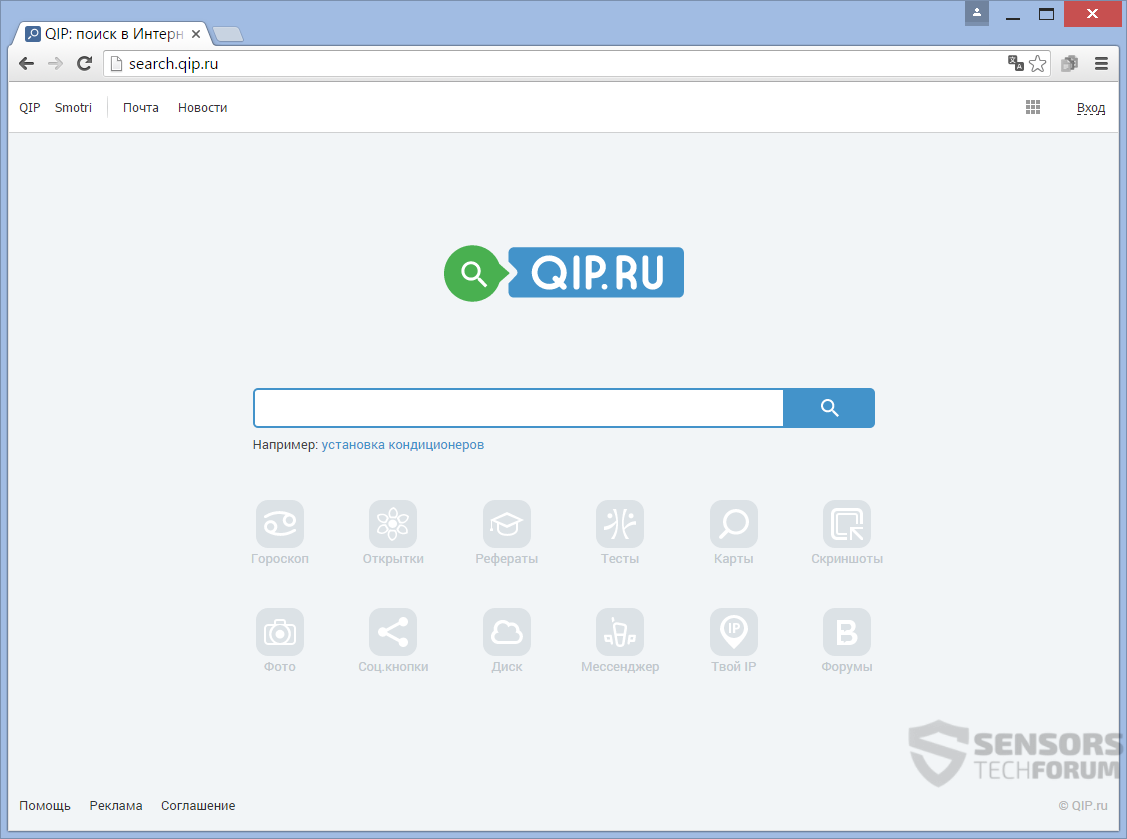Open the Рефераты graduation cap icon

(x=507, y=523)
